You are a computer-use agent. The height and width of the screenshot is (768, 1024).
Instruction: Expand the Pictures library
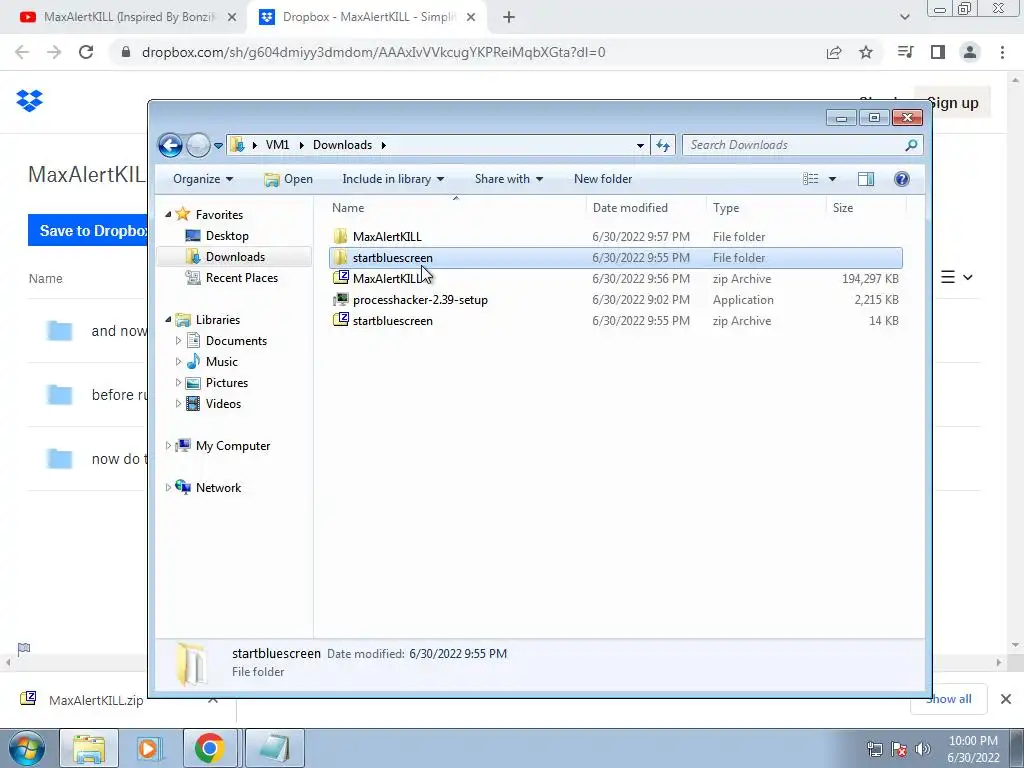point(178,383)
